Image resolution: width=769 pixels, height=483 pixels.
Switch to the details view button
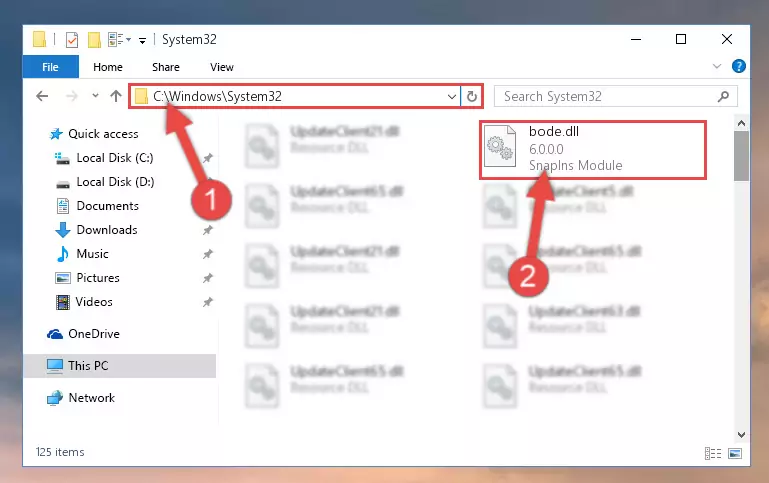coord(713,453)
